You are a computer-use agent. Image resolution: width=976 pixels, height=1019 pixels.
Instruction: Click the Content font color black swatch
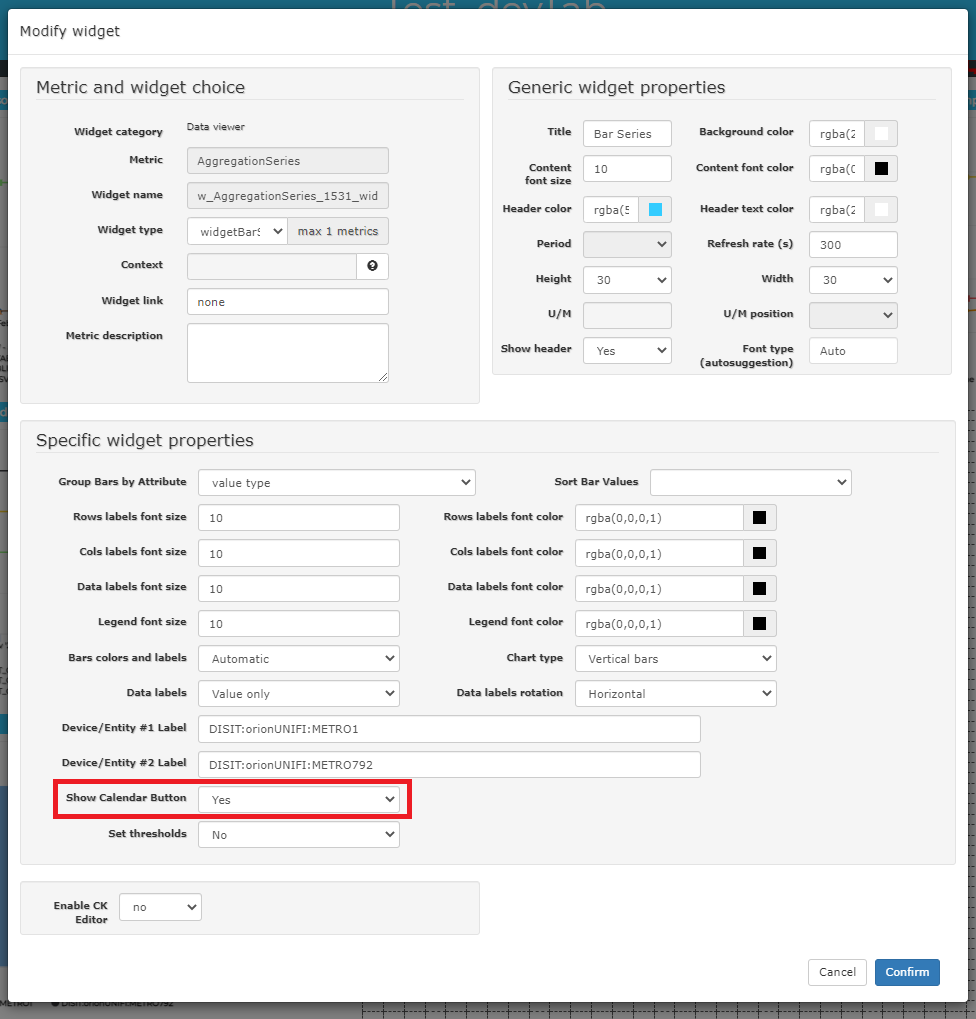click(x=881, y=169)
